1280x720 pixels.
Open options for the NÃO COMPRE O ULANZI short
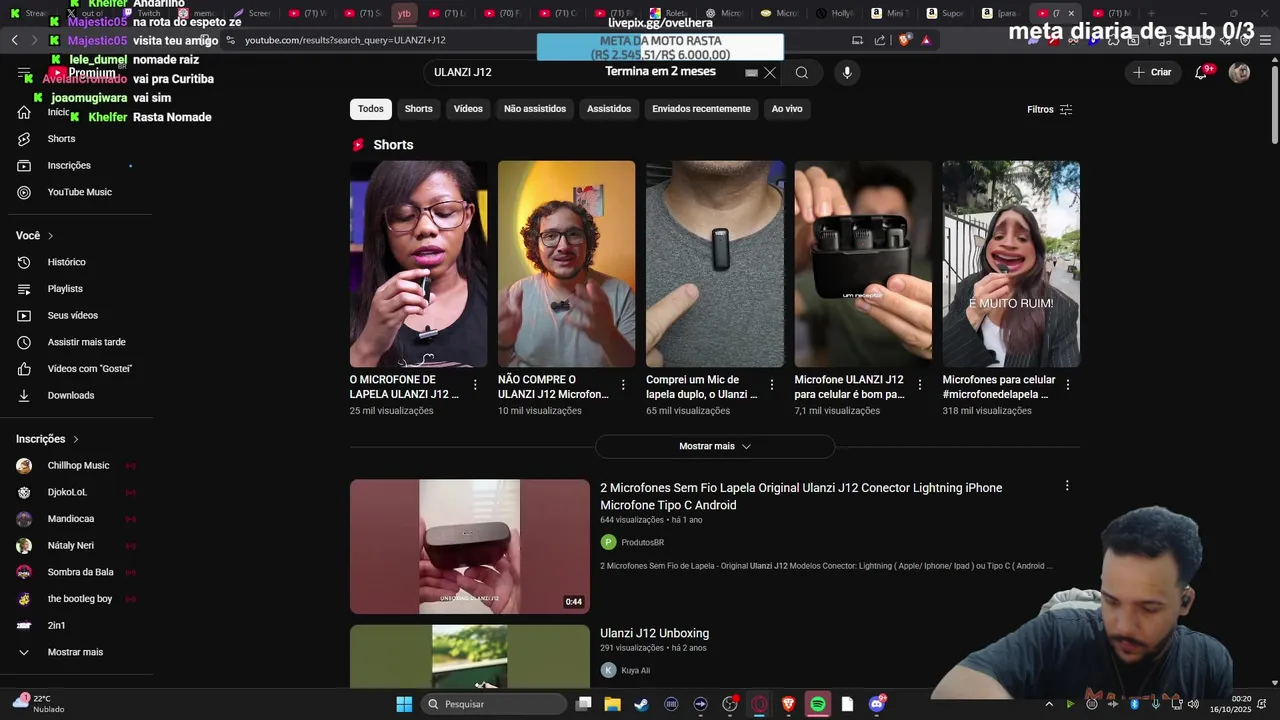[623, 385]
